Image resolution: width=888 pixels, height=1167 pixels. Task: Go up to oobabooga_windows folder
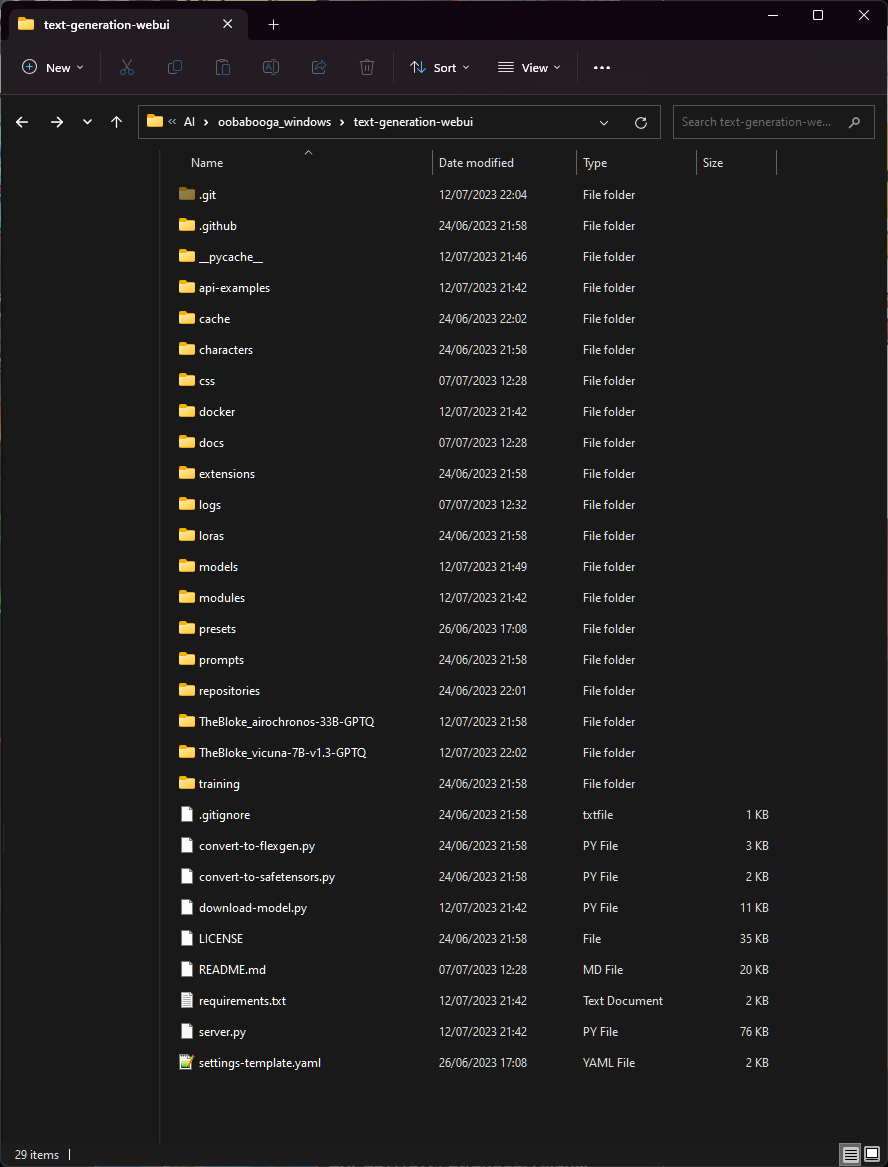116,121
